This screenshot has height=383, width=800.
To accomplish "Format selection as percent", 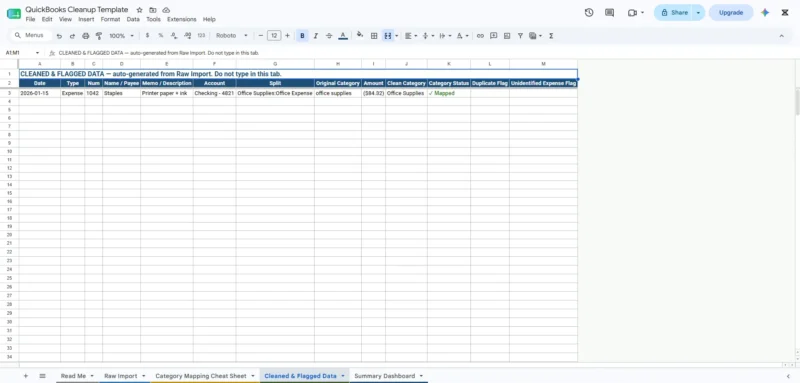I will point(161,36).
